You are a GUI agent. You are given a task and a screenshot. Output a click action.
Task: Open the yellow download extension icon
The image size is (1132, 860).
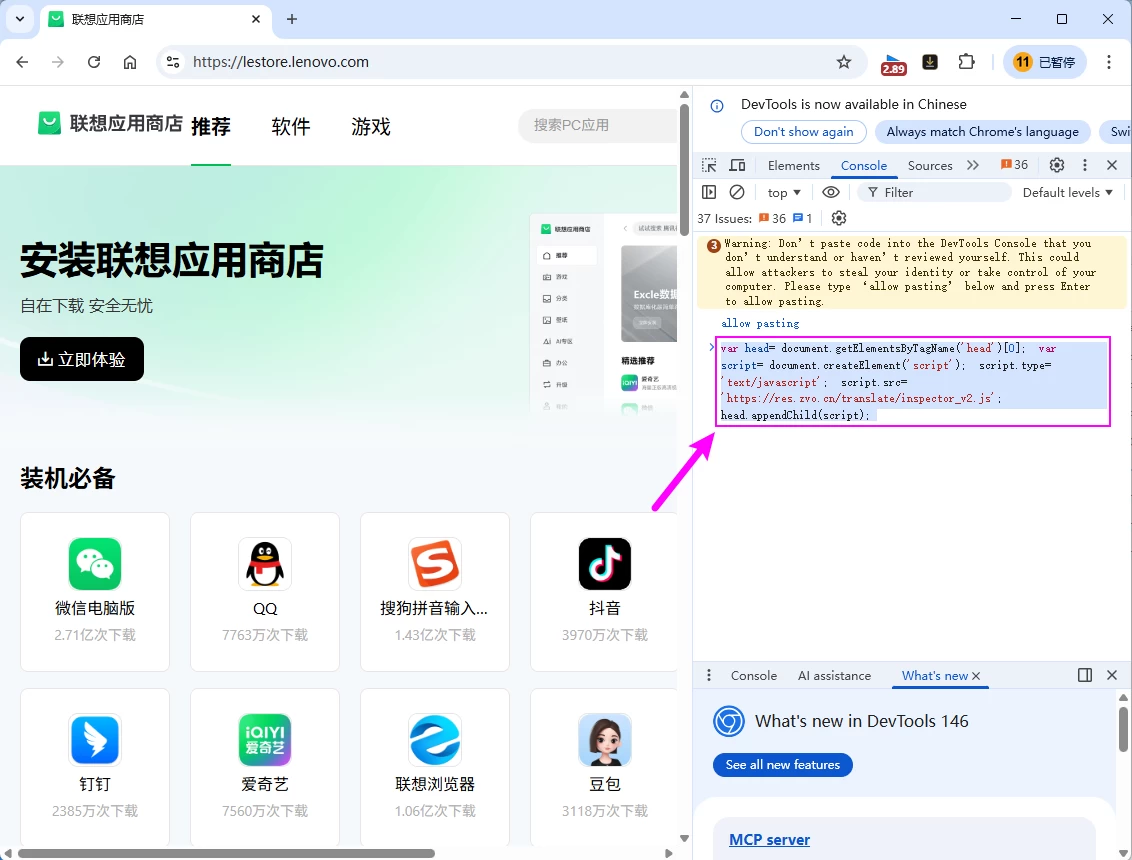click(x=930, y=62)
